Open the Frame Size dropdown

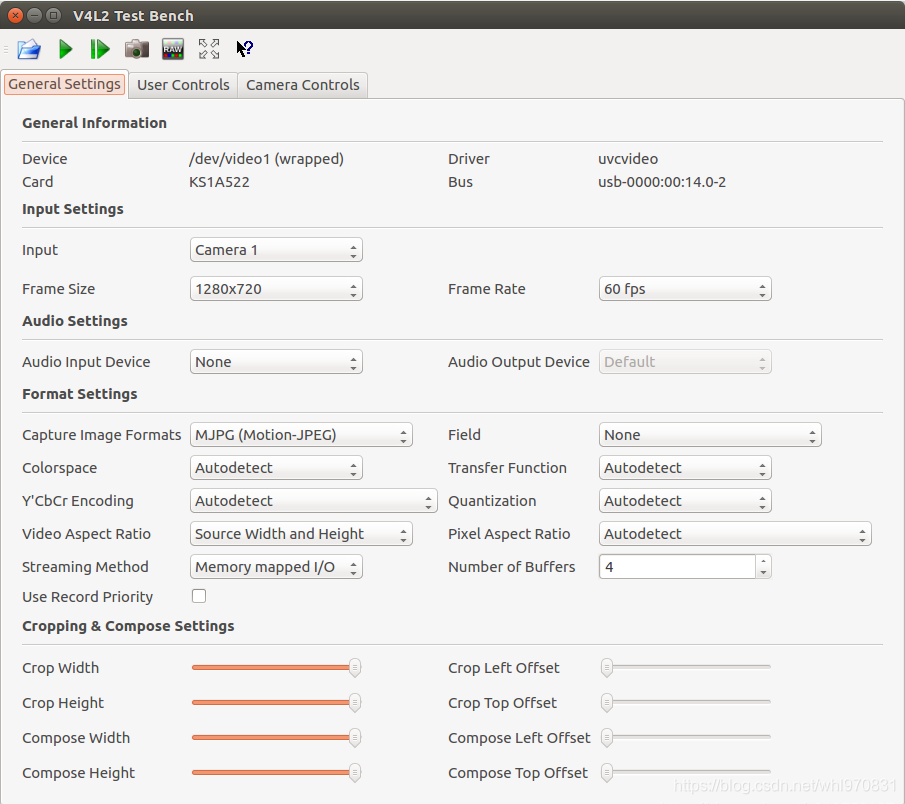pyautogui.click(x=276, y=289)
